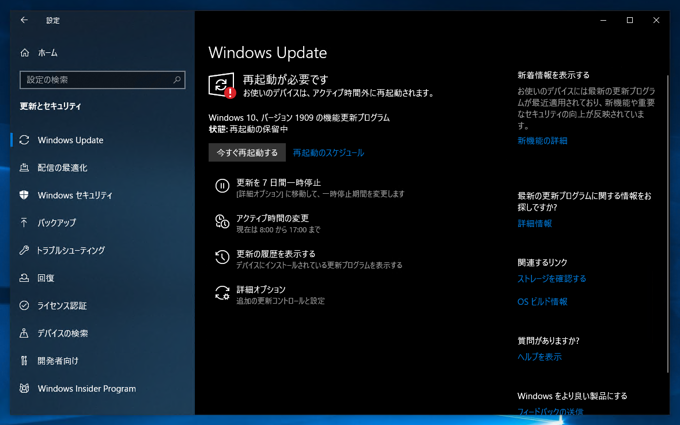Click the 配信の最適化 icon
This screenshot has width=680, height=425.
[x=24, y=168]
